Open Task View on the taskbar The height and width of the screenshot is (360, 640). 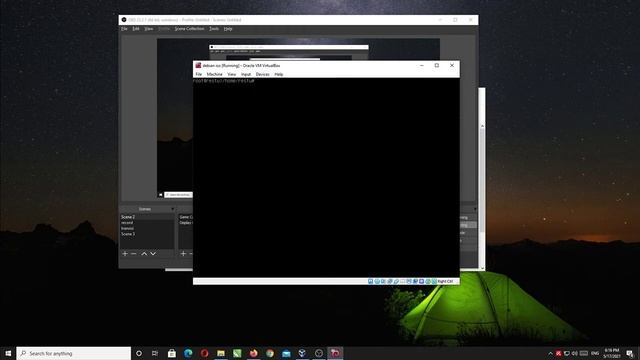(x=155, y=353)
